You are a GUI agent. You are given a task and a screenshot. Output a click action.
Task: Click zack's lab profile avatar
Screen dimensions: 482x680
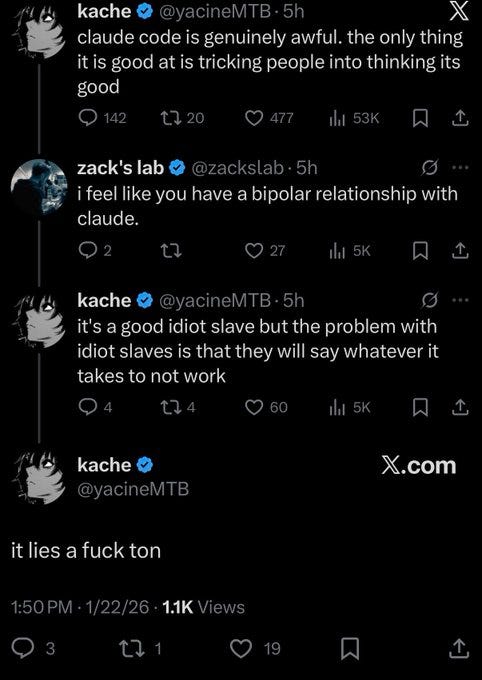[x=38, y=187]
